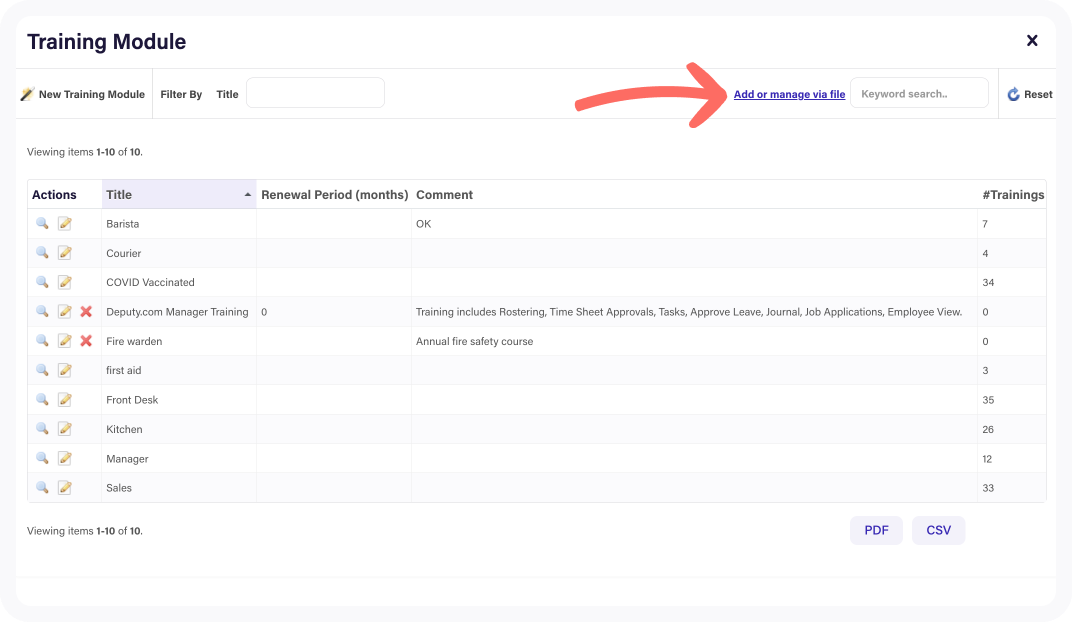Close the Training Module dialog
1072x622 pixels.
pyautogui.click(x=1032, y=41)
